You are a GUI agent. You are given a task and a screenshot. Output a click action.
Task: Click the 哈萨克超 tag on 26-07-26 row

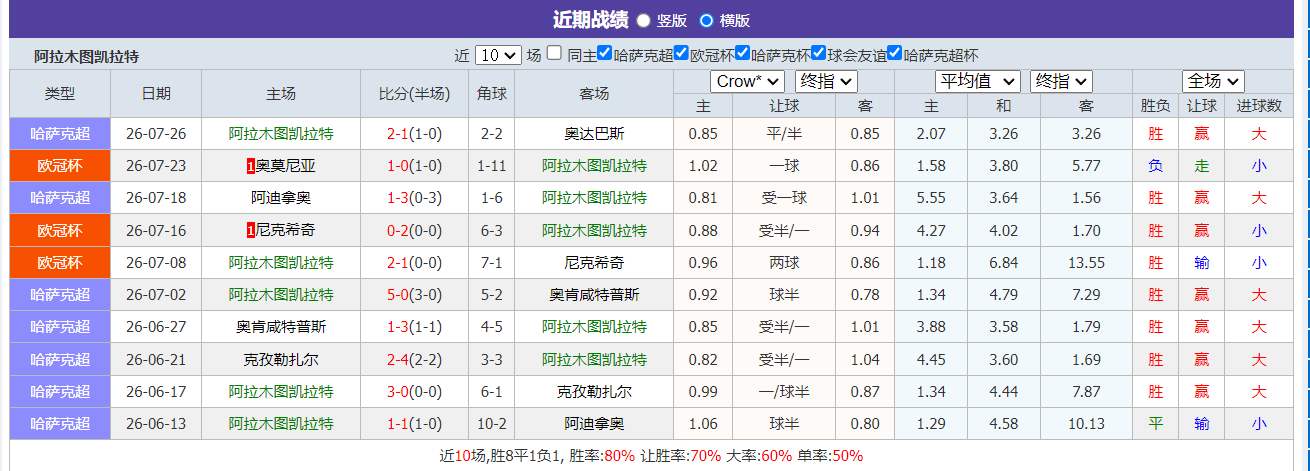click(x=60, y=133)
